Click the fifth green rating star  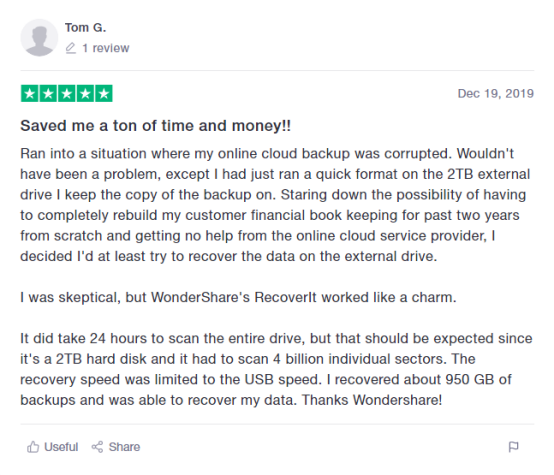click(x=104, y=94)
